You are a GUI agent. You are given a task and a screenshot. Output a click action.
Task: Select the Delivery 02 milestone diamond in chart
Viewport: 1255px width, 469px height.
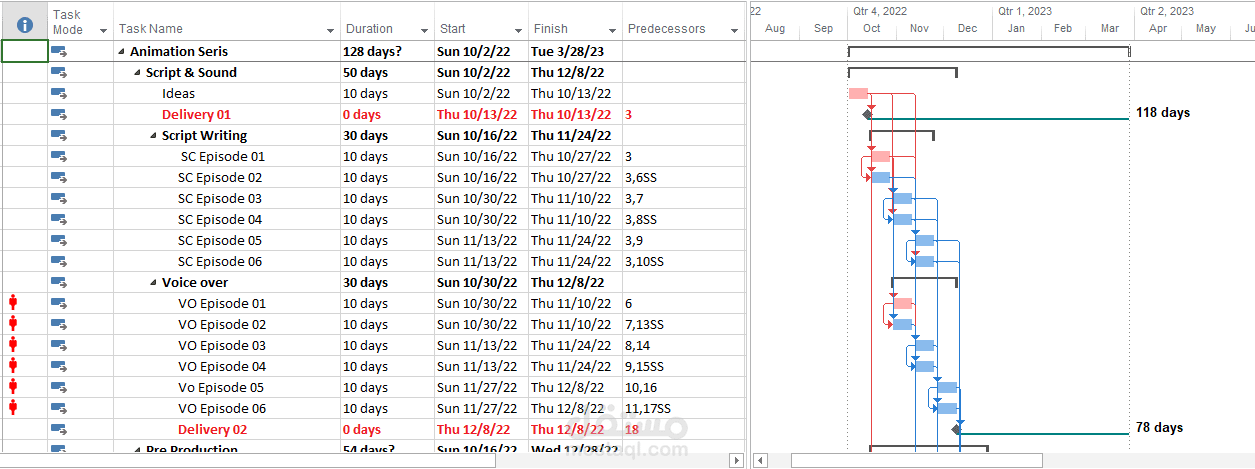point(957,429)
